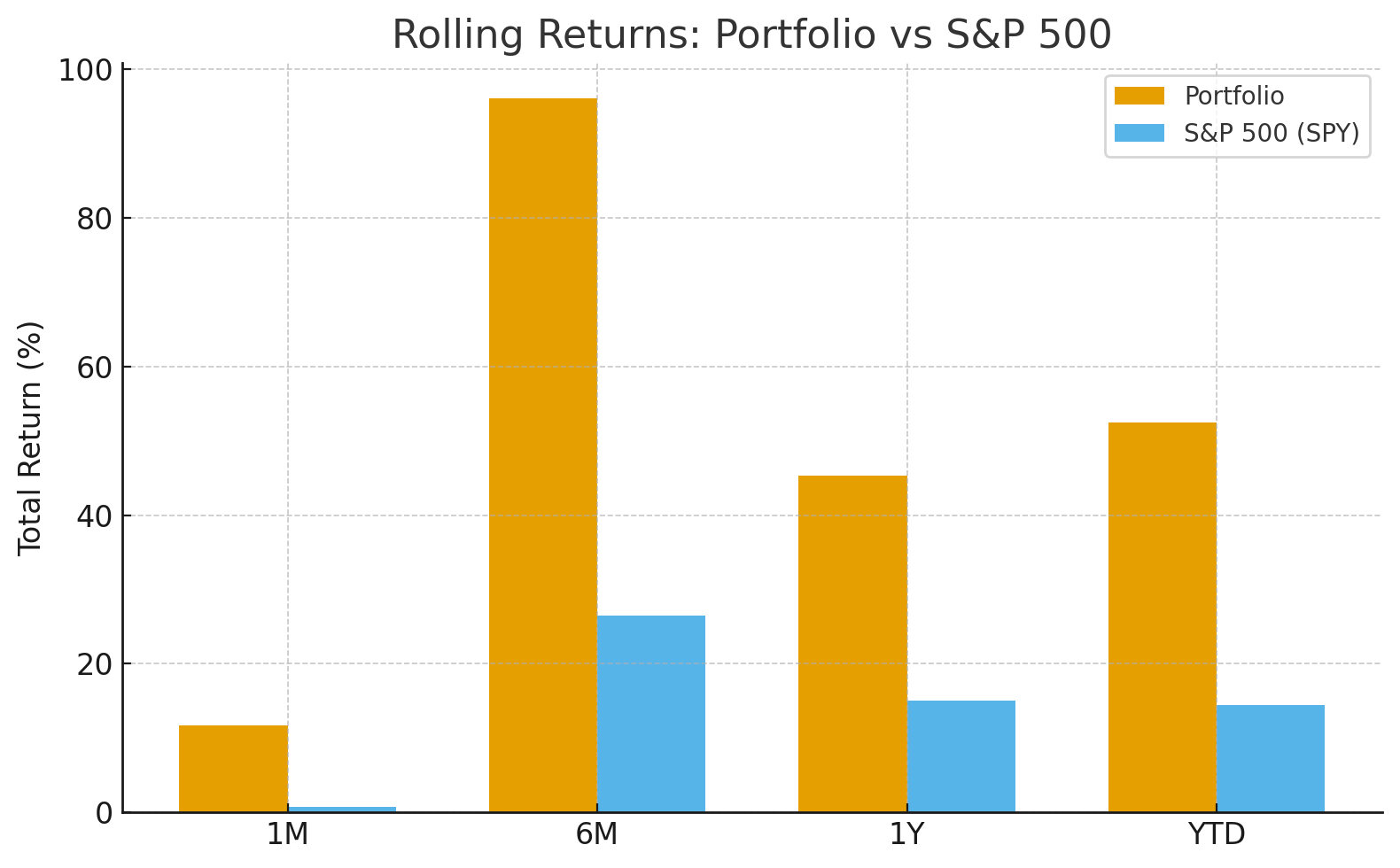Select the 1Y S&P 500 bar
Screen dimensions: 1400x868
[x=961, y=756]
